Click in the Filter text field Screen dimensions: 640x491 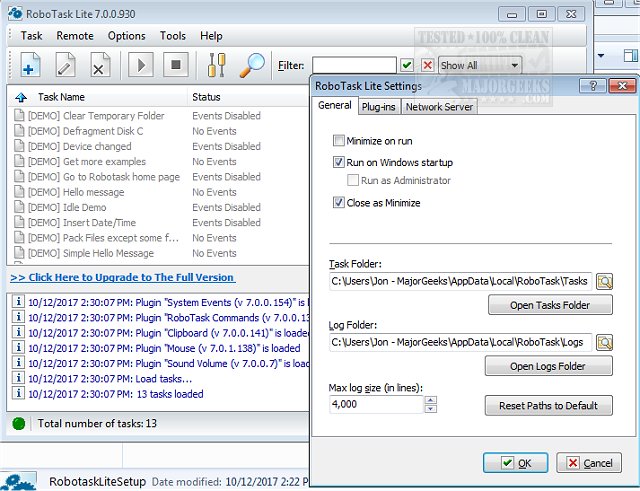pyautogui.click(x=354, y=65)
